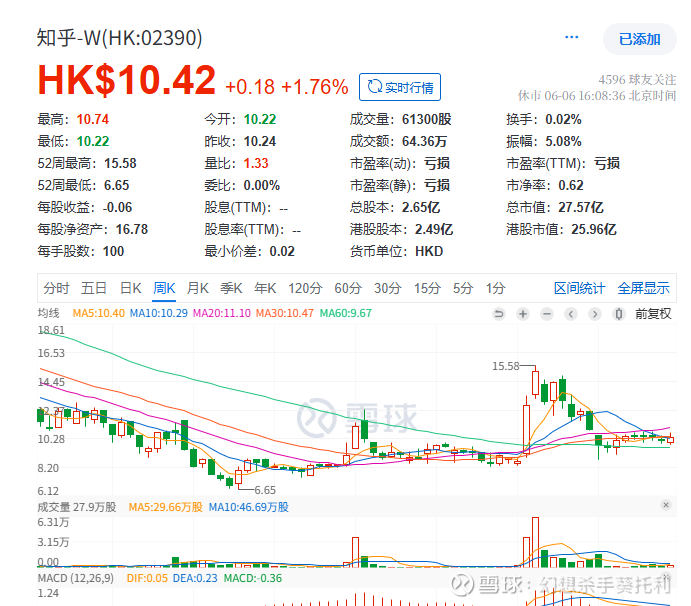This screenshot has width=691, height=606.
Task: Click the volume MA10:46.69万股 label
Action: [x=249, y=507]
